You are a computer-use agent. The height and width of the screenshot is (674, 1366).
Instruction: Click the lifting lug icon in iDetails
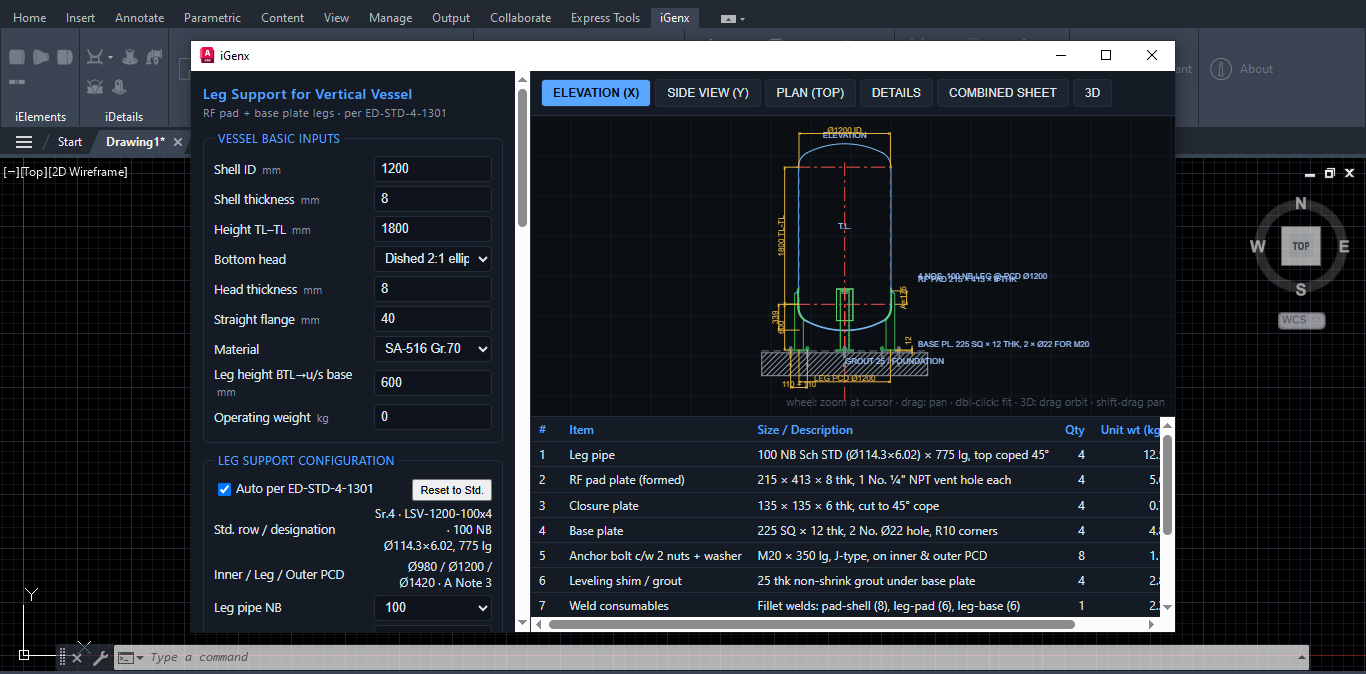(119, 87)
